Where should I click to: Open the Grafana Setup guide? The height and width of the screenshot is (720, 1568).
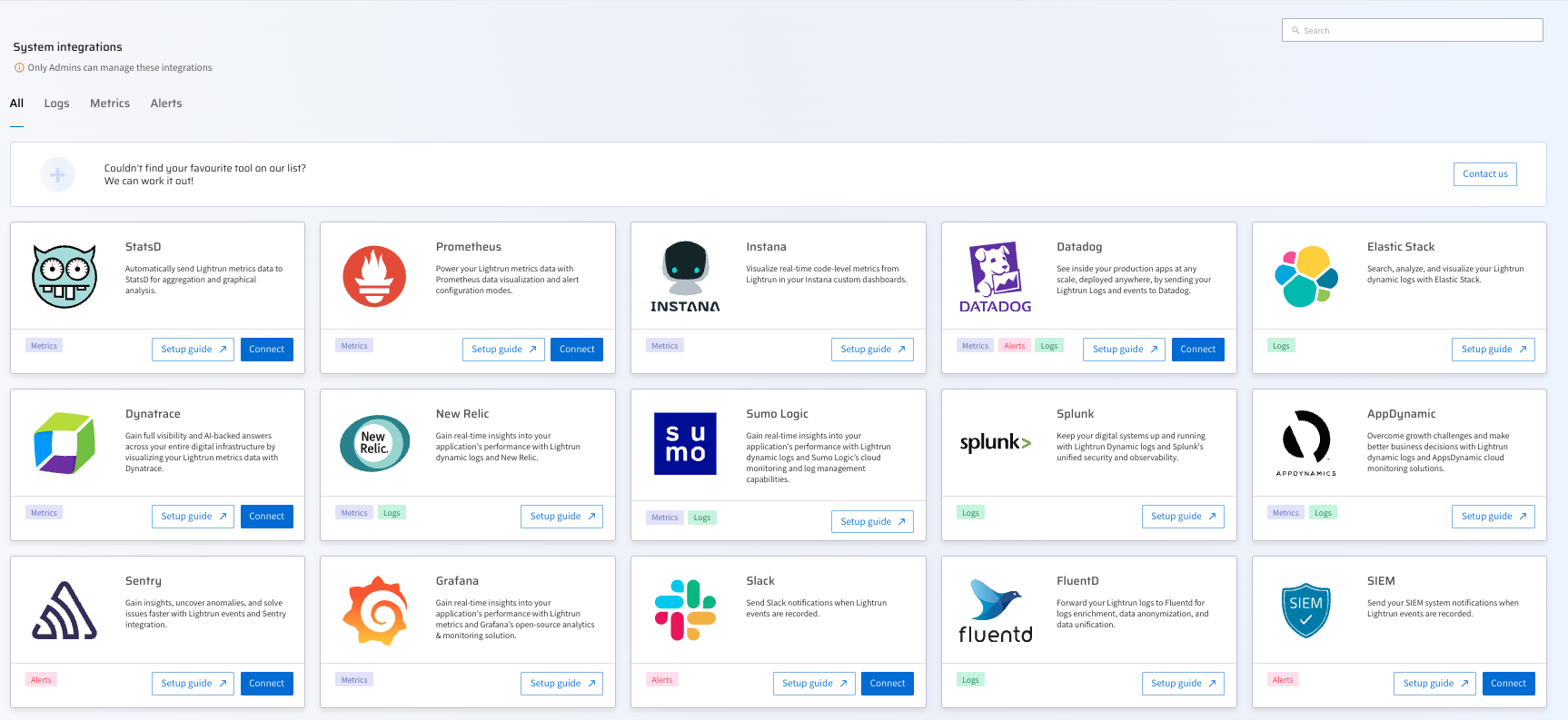click(561, 684)
